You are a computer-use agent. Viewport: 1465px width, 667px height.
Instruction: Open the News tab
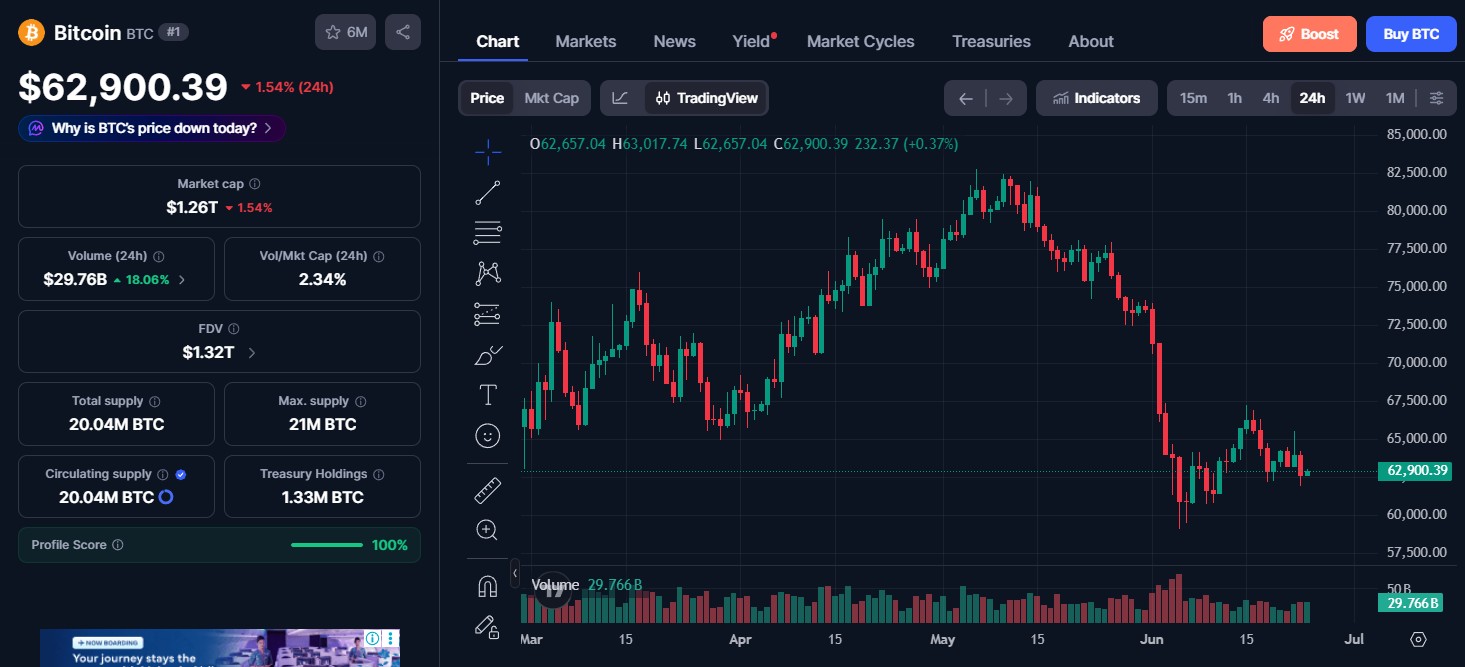[675, 41]
